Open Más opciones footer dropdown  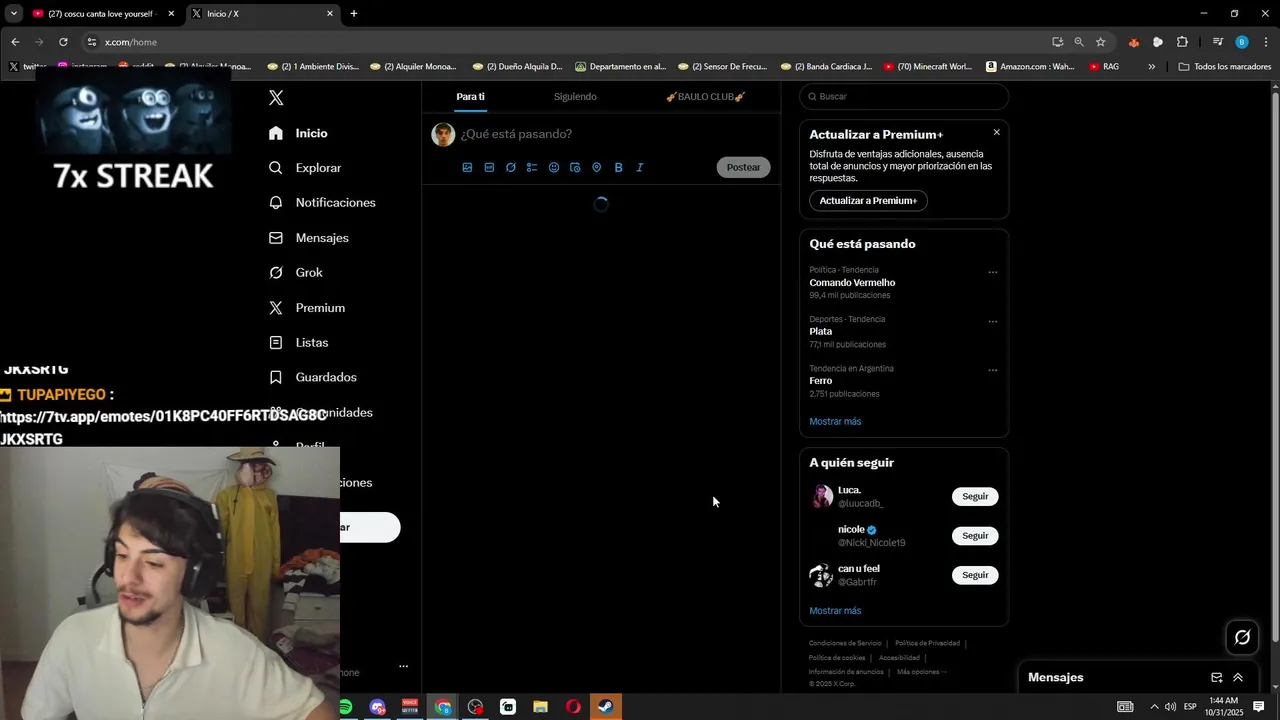tap(921, 672)
